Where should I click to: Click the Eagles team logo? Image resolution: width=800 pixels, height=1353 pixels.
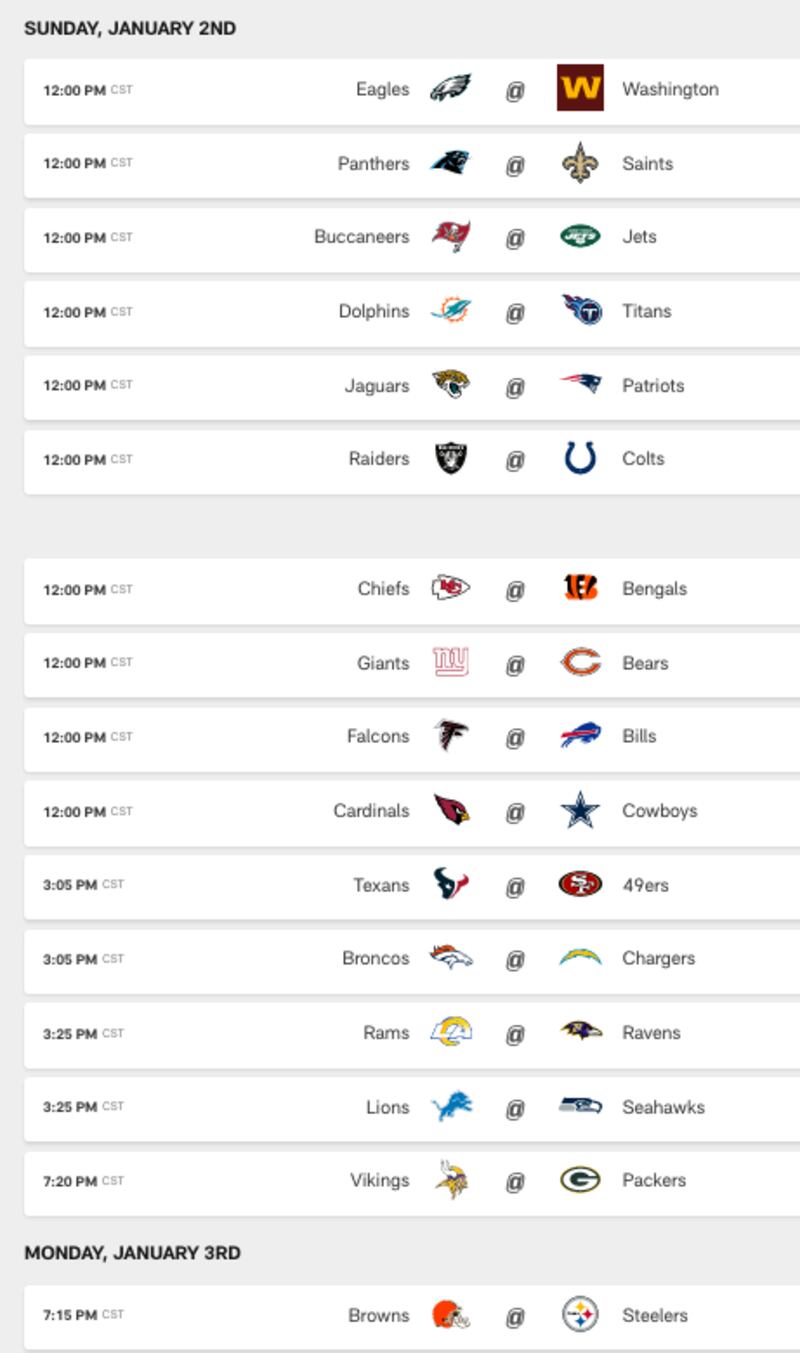[x=450, y=89]
